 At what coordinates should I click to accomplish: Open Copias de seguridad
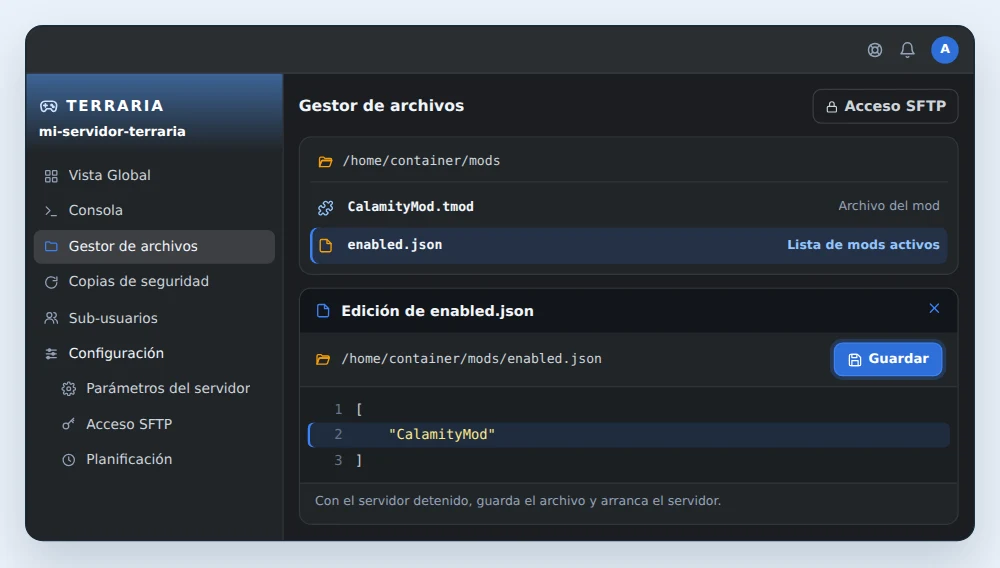click(x=154, y=282)
